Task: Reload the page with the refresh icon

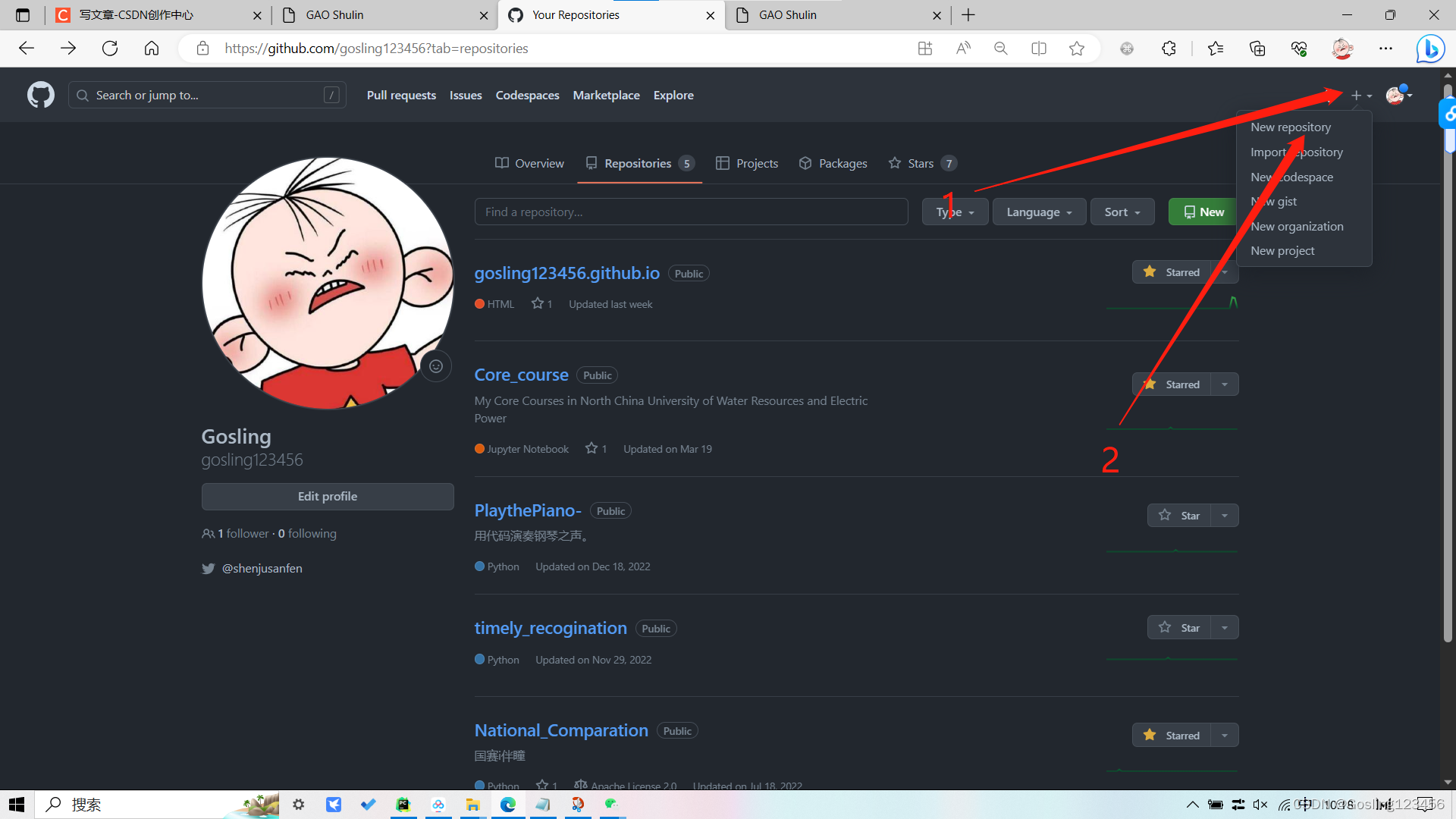Action: click(110, 49)
